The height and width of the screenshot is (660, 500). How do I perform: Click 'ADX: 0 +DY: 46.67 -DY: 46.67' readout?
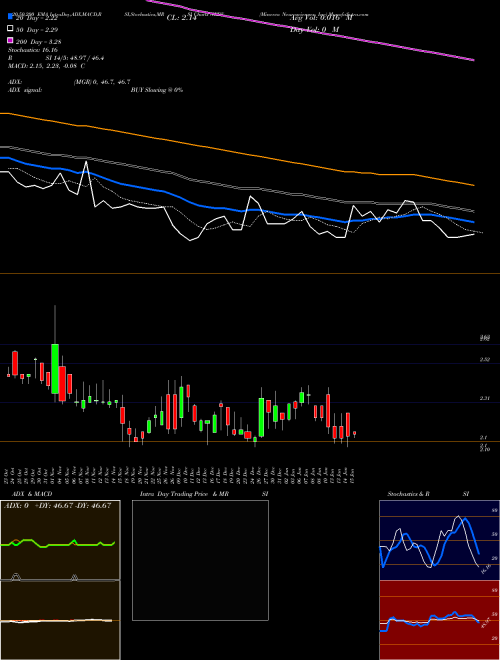point(57,506)
